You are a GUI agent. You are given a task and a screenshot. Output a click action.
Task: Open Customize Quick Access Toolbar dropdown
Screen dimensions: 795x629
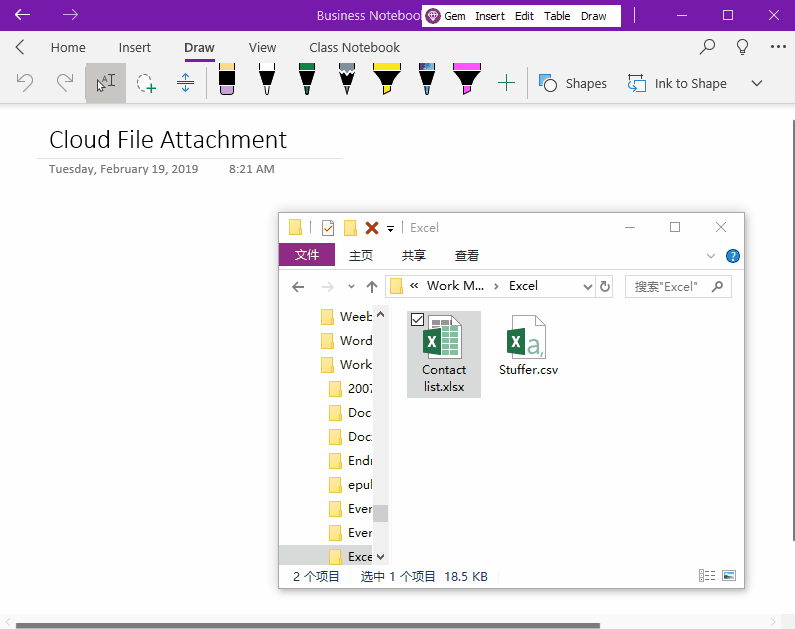click(x=390, y=229)
